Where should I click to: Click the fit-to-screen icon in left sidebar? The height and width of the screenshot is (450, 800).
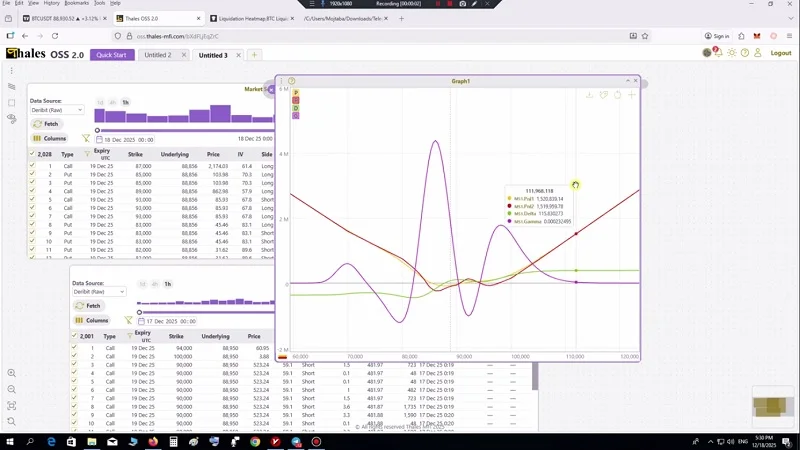pos(11,405)
